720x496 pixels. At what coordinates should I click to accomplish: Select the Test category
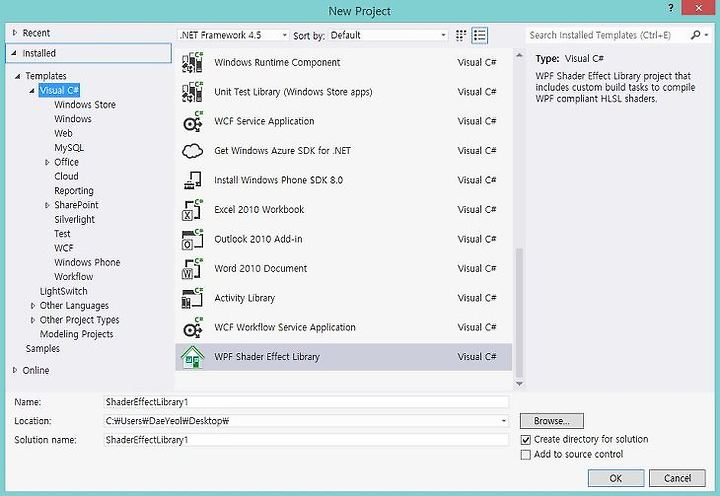pos(62,234)
